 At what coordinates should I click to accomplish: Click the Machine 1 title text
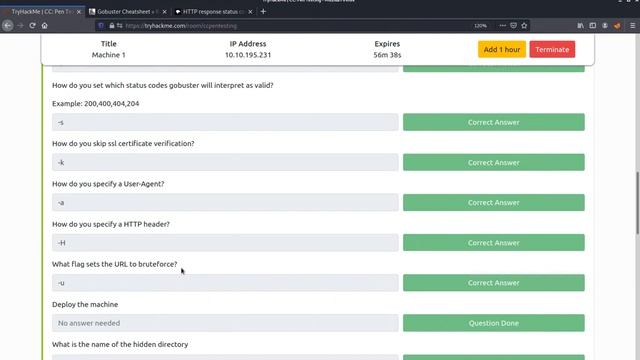point(109,55)
